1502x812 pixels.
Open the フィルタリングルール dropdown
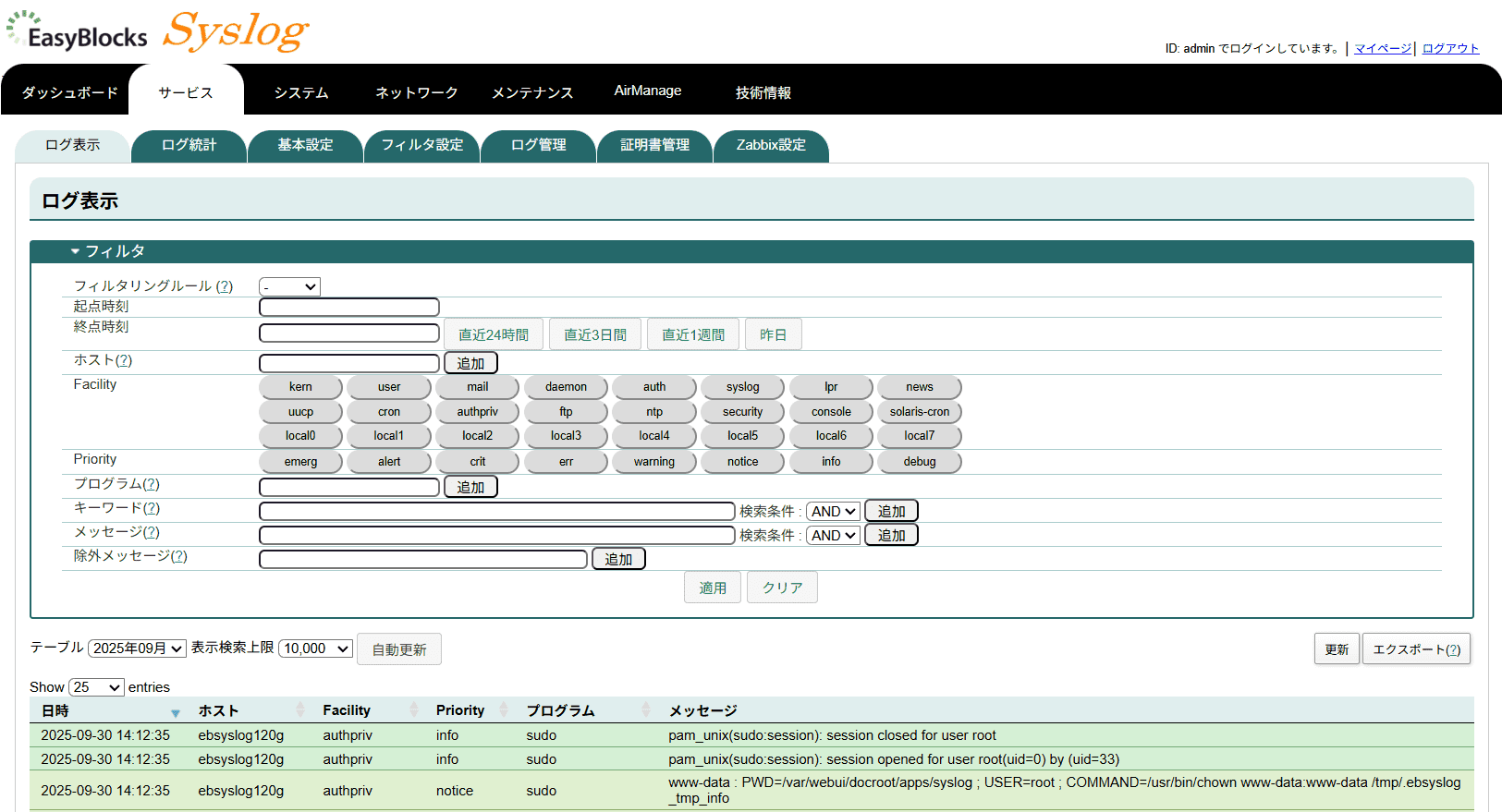click(289, 287)
